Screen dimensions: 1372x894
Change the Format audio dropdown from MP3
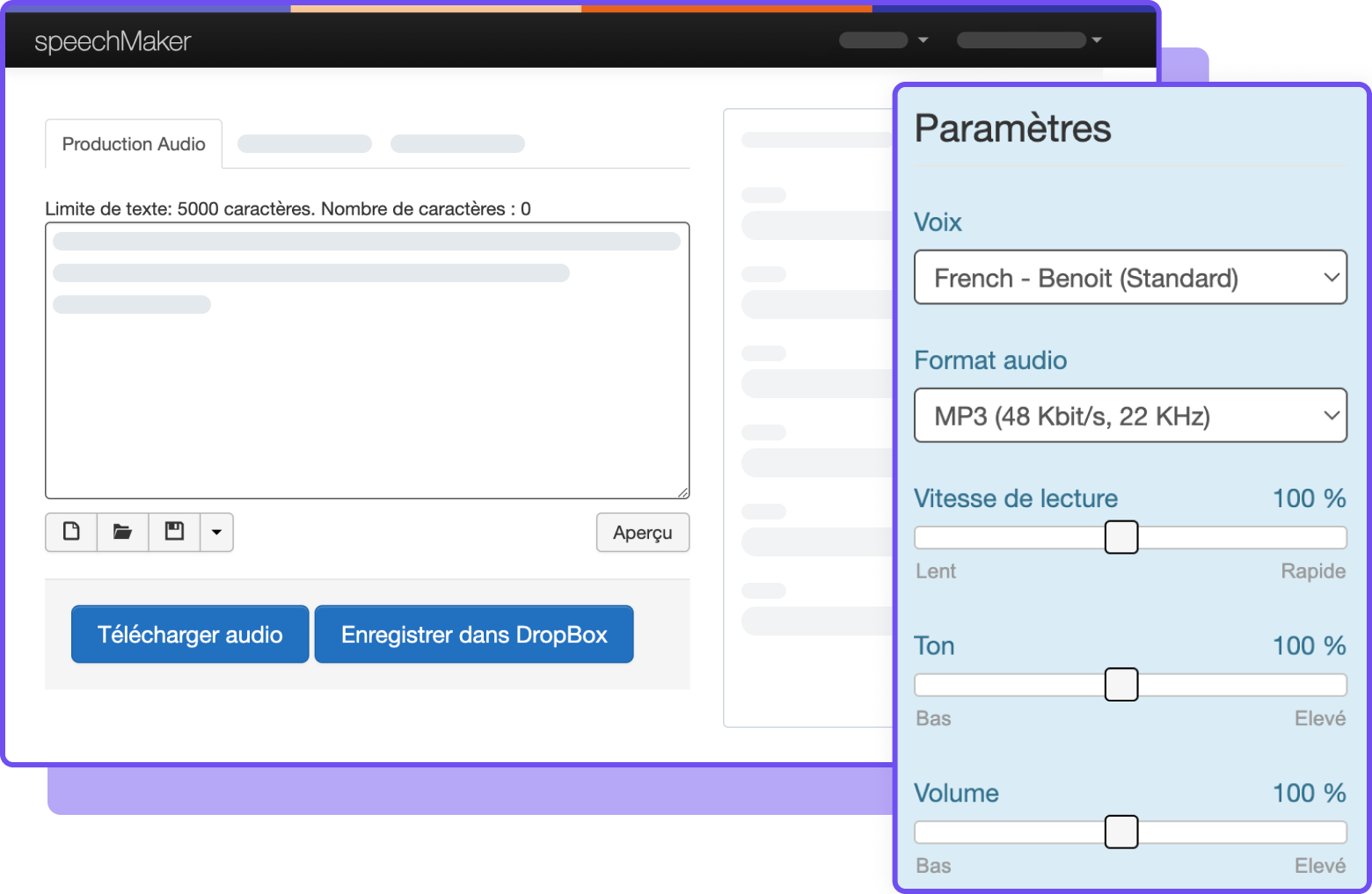pyautogui.click(x=1131, y=415)
